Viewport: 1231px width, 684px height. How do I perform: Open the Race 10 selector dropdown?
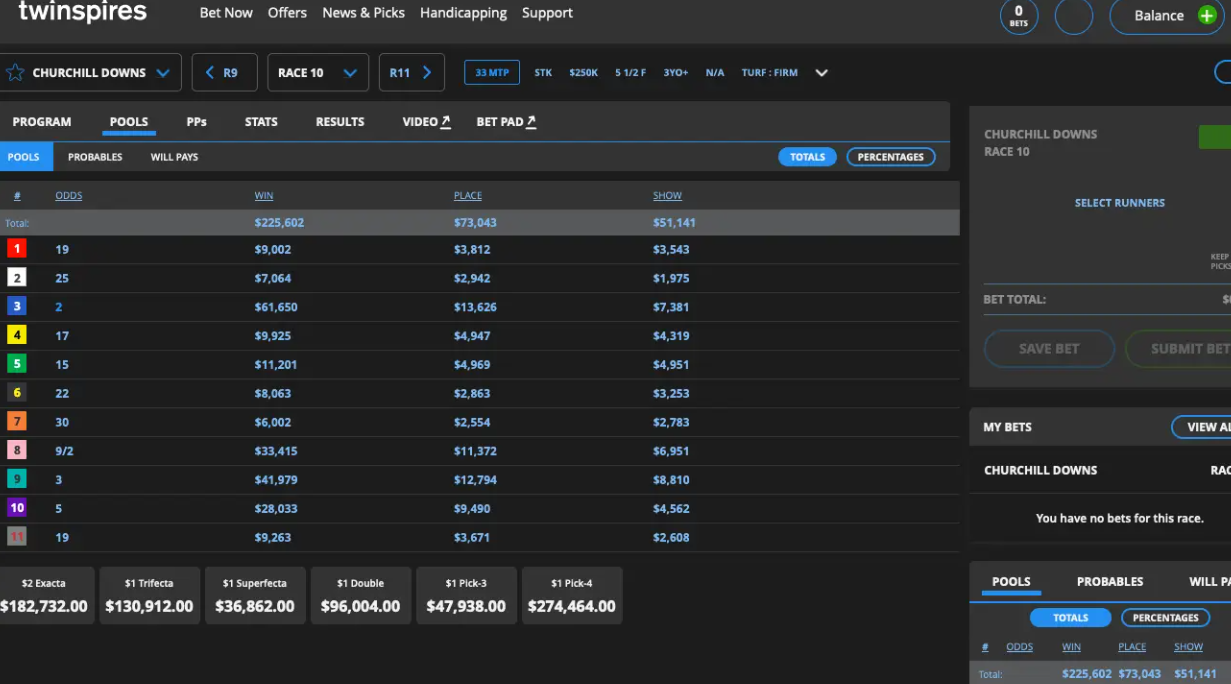pos(318,73)
